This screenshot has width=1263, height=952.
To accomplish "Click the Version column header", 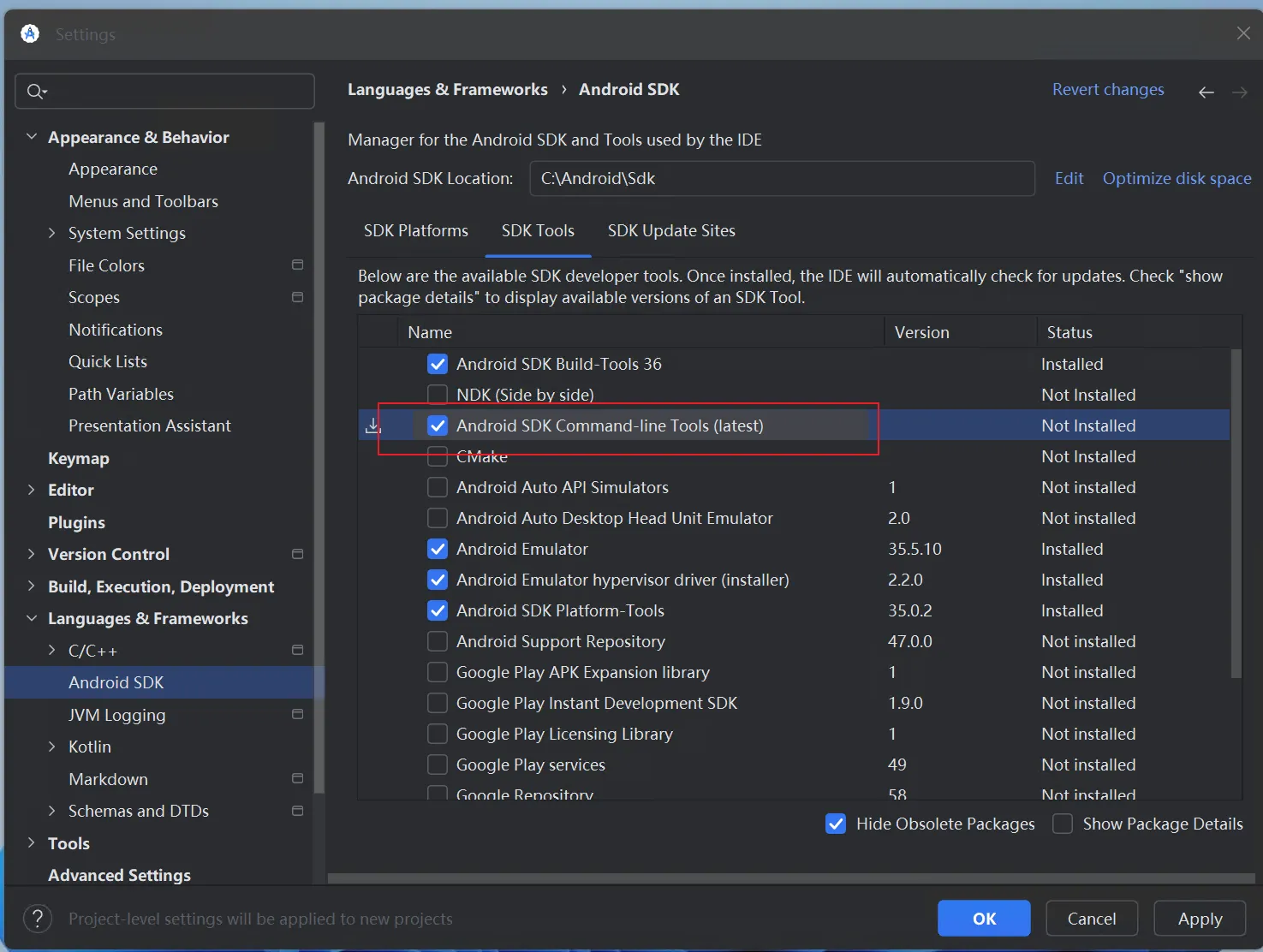I will (x=961, y=332).
